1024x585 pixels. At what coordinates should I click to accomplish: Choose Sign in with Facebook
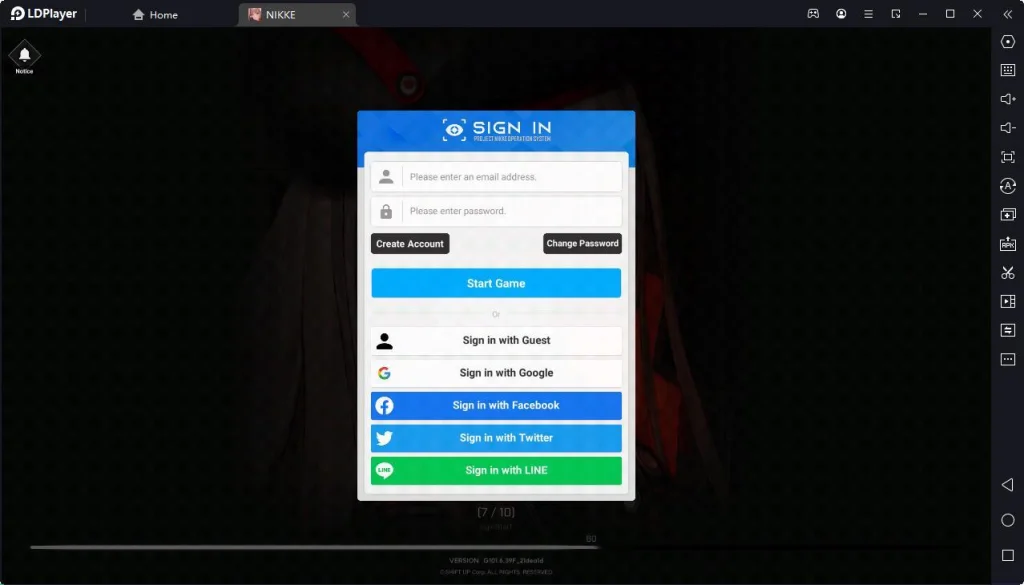click(496, 405)
